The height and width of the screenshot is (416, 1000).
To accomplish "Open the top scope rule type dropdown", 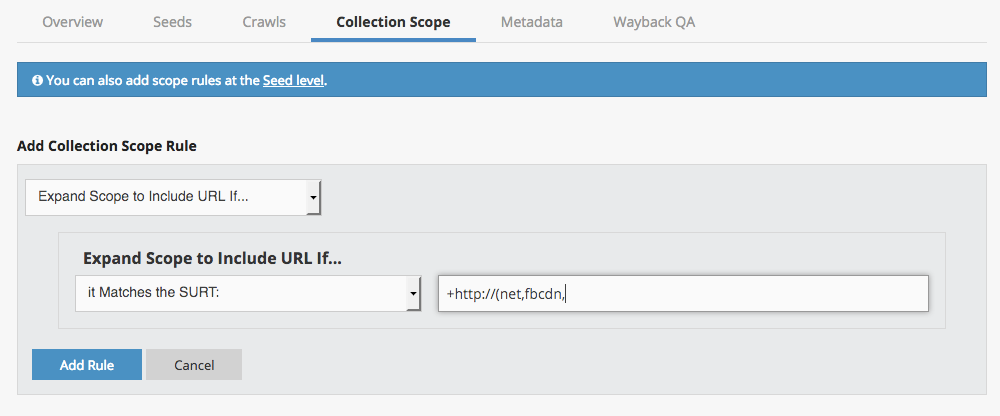I will (165, 197).
